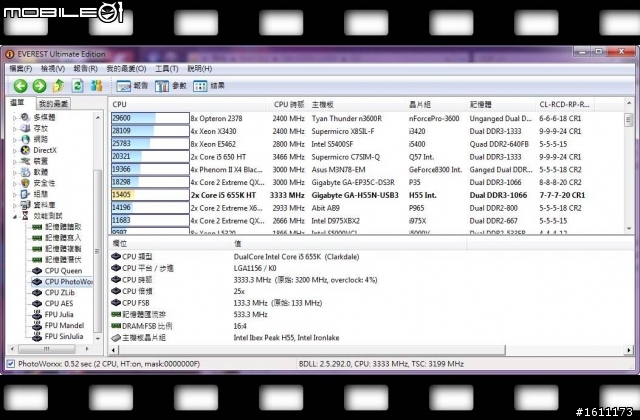Sort by the CPU column header
The height and width of the screenshot is (420, 640).
[188, 104]
